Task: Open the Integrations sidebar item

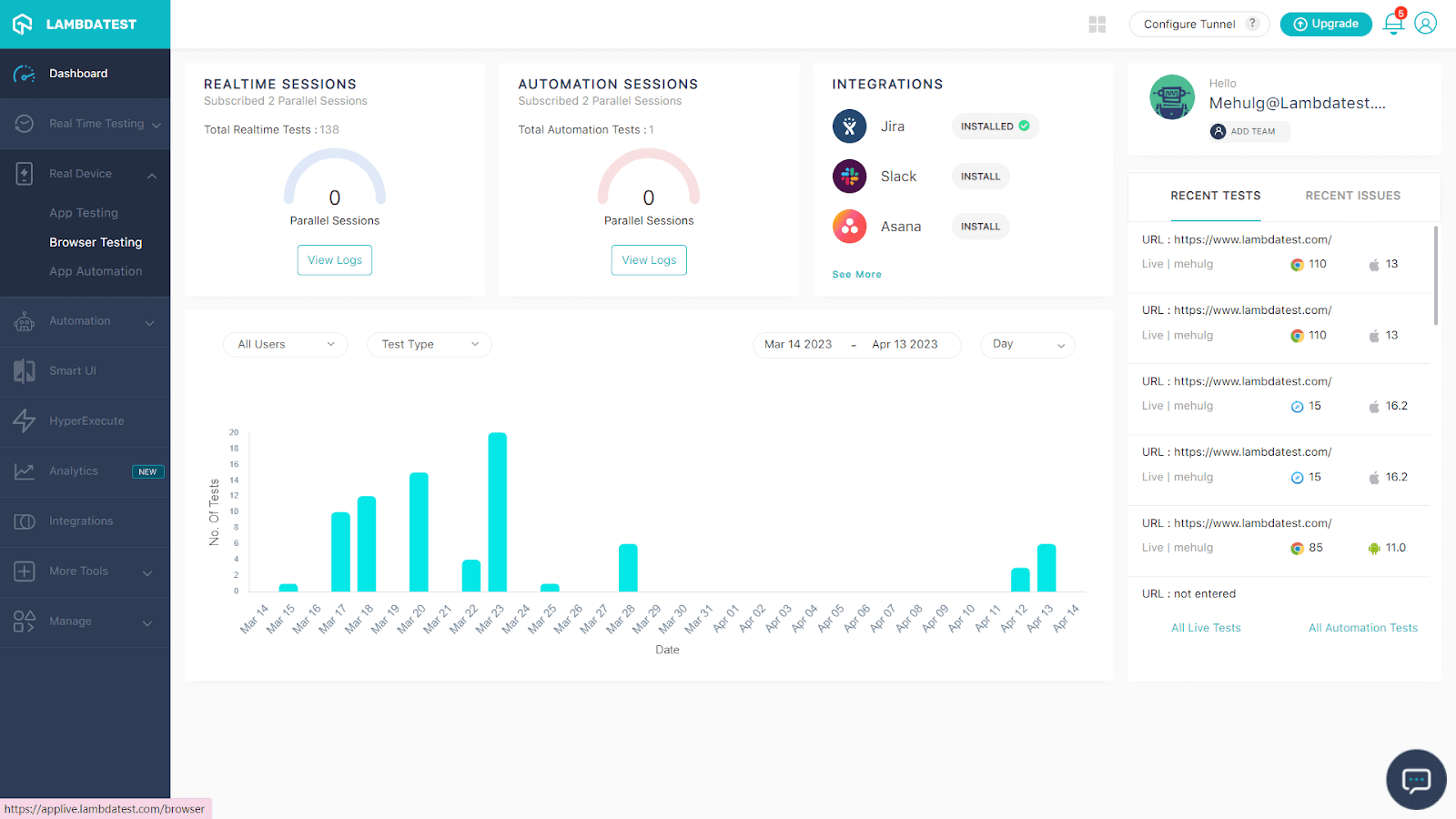Action: (x=81, y=521)
